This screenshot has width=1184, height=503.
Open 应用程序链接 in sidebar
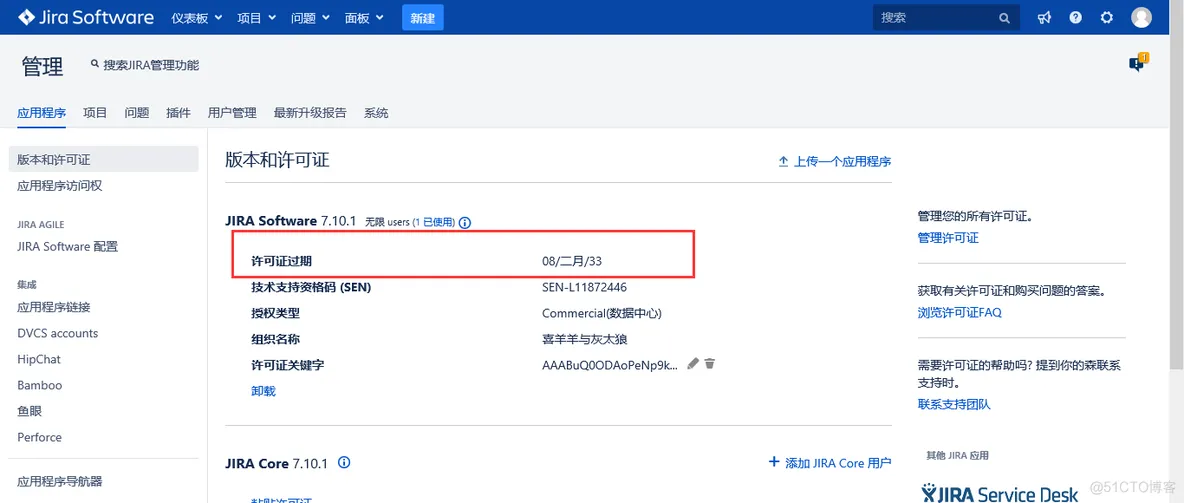click(54, 307)
